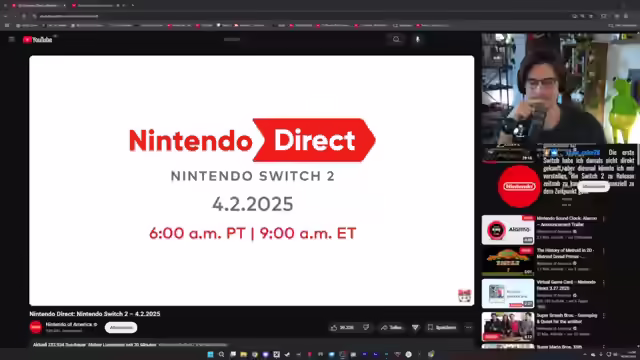Open options menu for Alarmo Announcement Trailer

tap(604, 219)
